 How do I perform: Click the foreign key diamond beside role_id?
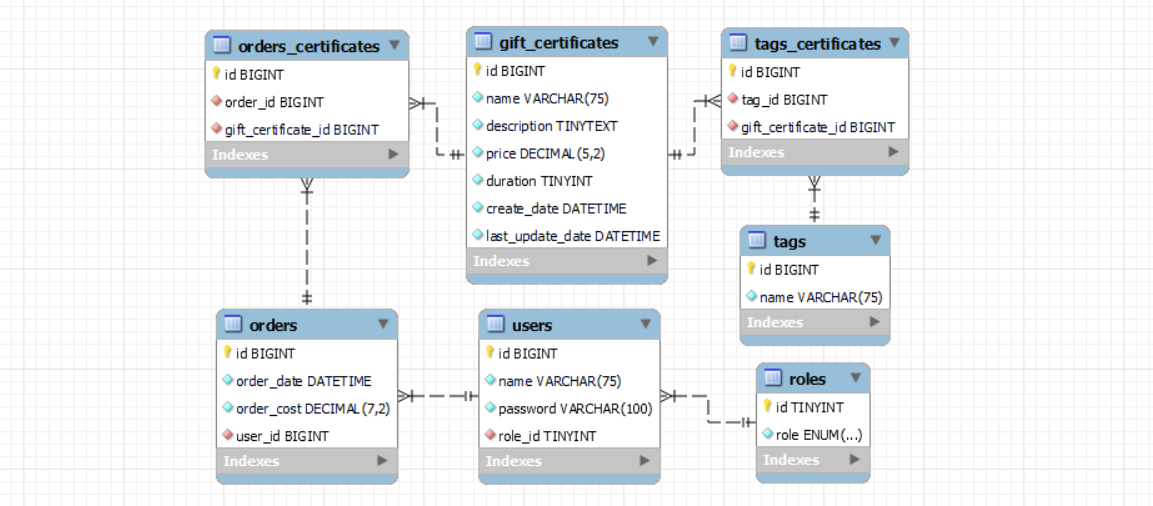click(x=490, y=435)
